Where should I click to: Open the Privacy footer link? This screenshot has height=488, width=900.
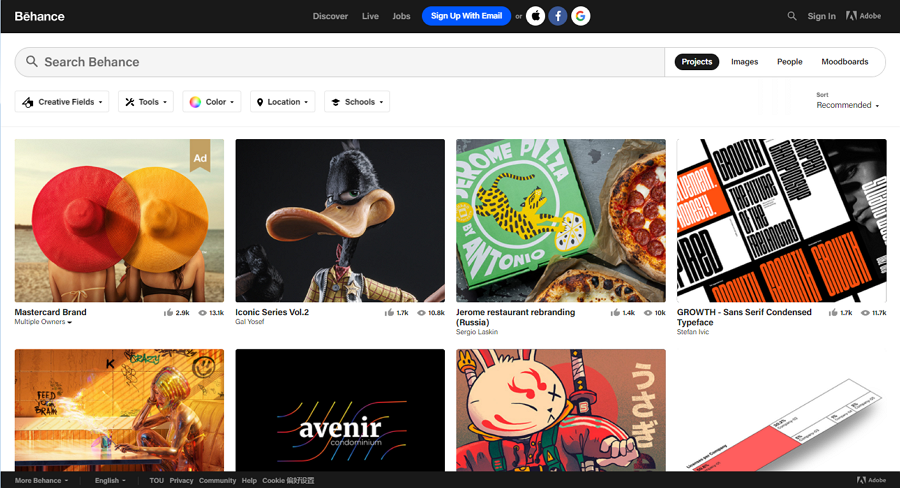click(x=181, y=481)
